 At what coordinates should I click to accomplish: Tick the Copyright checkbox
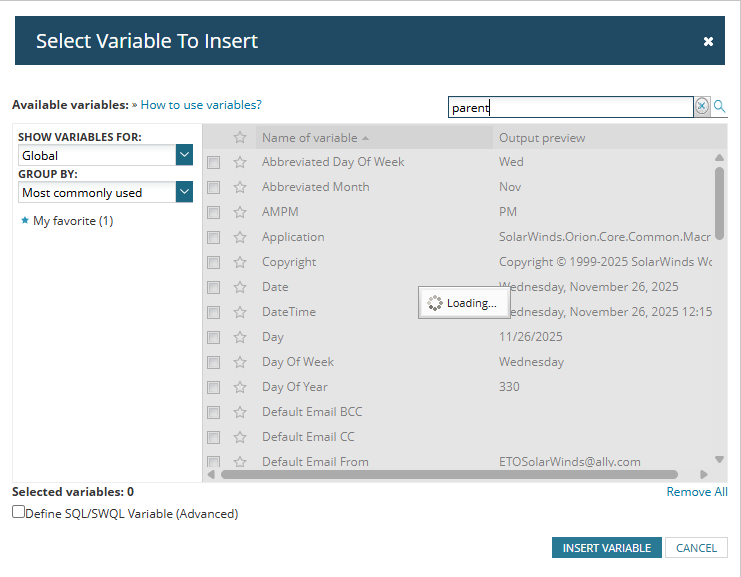214,263
